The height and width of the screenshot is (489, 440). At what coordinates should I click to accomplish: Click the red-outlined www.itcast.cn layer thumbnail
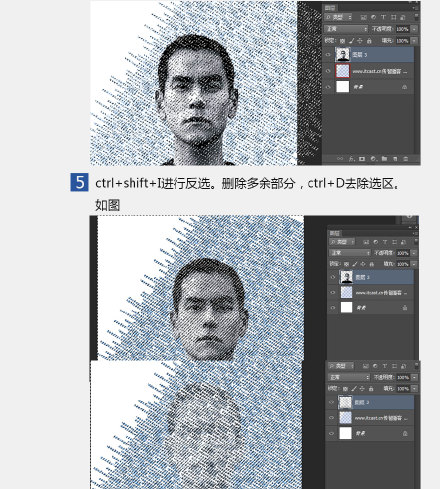(342, 71)
